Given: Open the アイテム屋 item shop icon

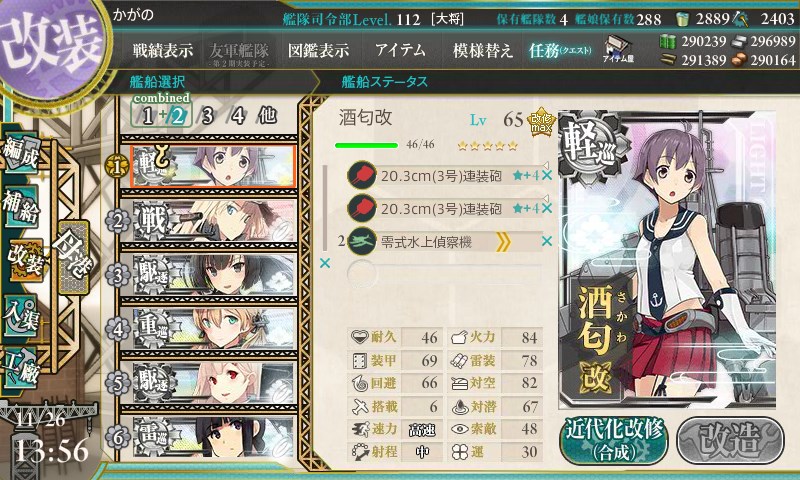Looking at the screenshot, I should pyautogui.click(x=618, y=50).
